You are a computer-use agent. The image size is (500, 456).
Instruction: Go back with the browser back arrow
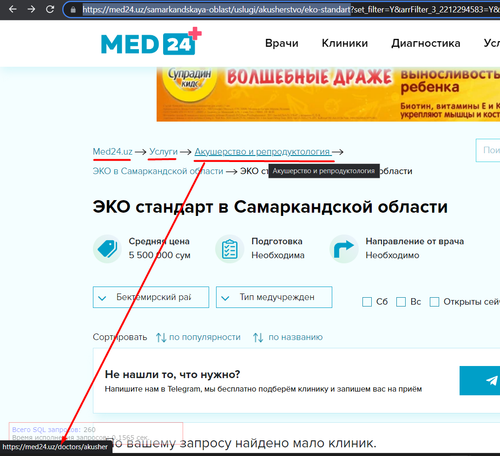pos(13,9)
